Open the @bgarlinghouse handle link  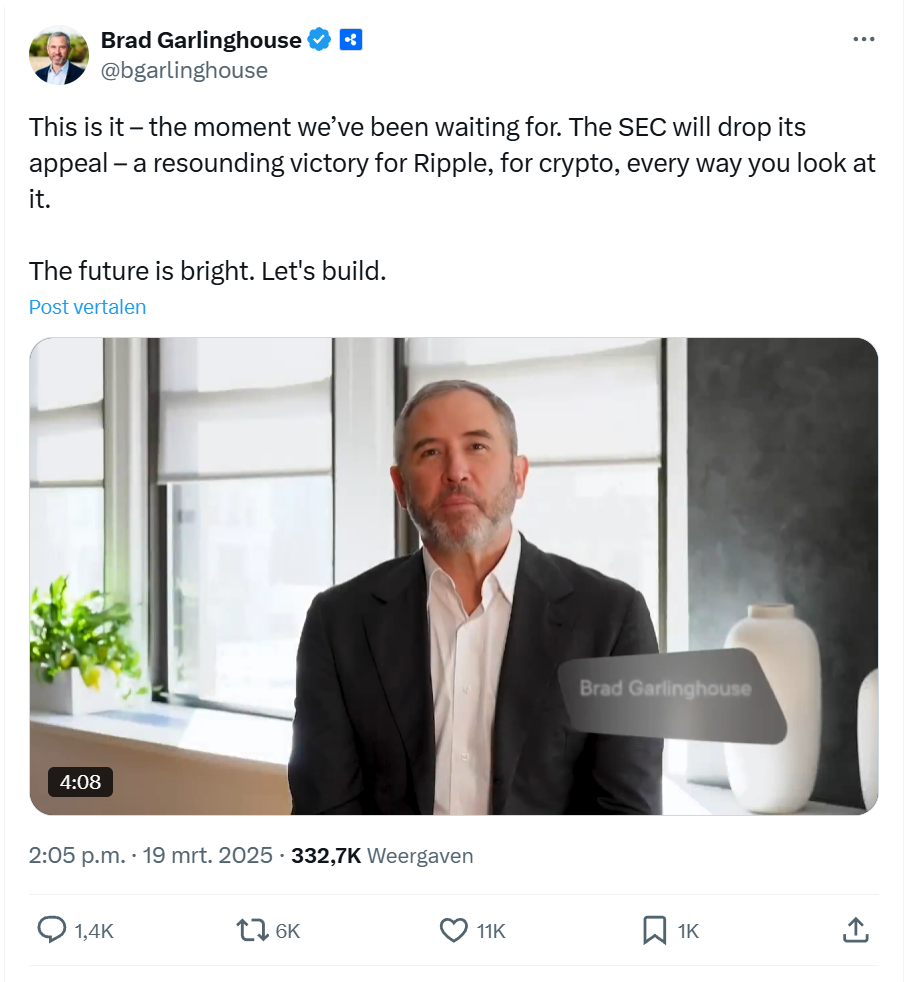click(184, 70)
